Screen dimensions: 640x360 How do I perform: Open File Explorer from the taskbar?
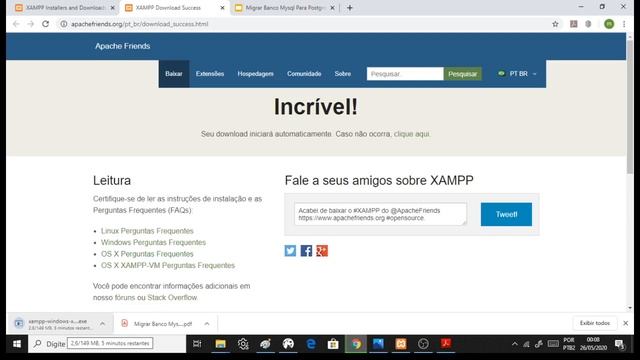[220, 344]
